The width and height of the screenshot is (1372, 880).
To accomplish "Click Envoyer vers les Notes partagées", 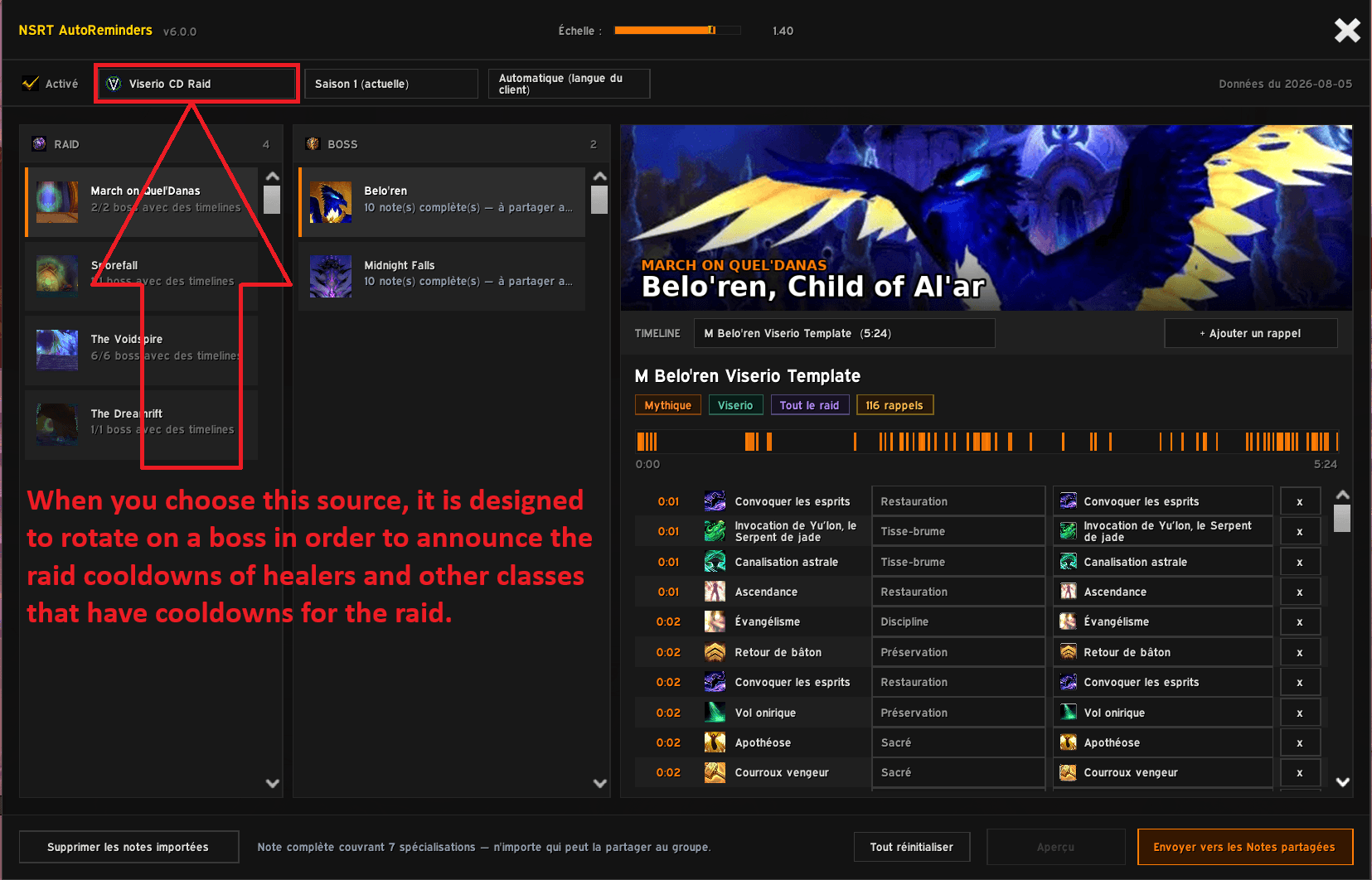I will pos(1245,847).
